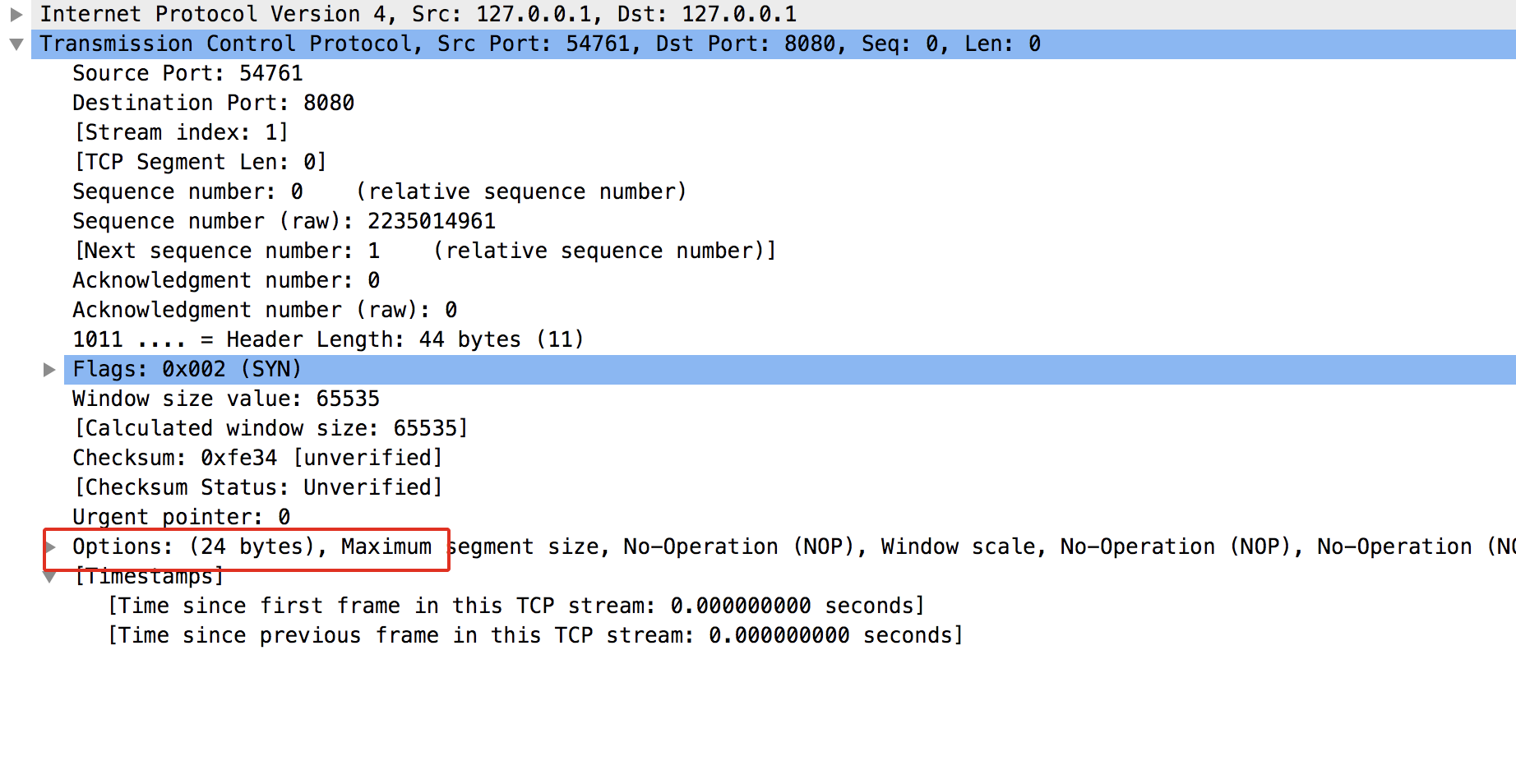Image resolution: width=1516 pixels, height=784 pixels.
Task: Select the Destination Port: 8080 line
Action: tap(213, 103)
